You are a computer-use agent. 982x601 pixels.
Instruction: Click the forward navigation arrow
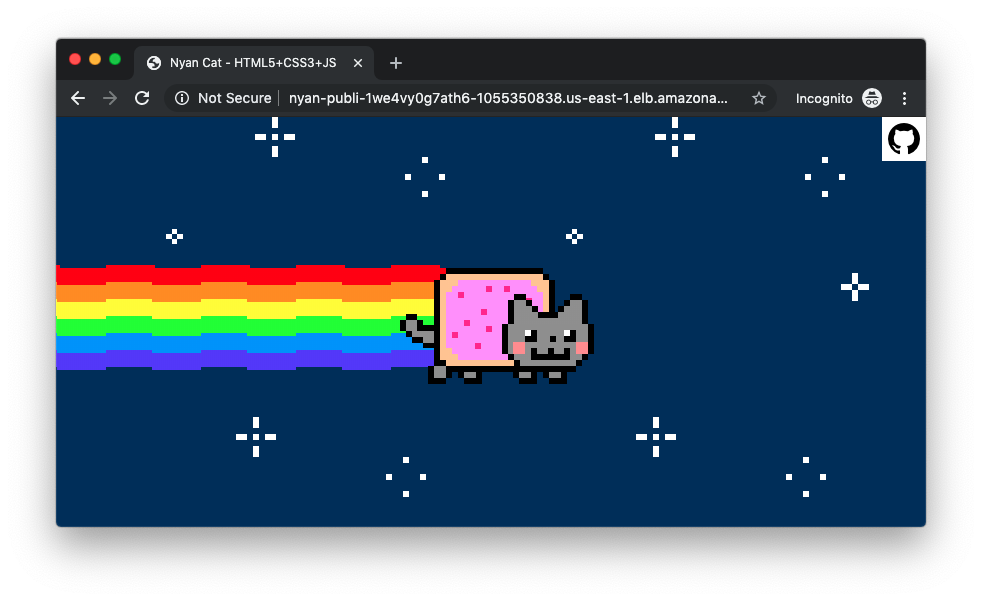pos(110,98)
